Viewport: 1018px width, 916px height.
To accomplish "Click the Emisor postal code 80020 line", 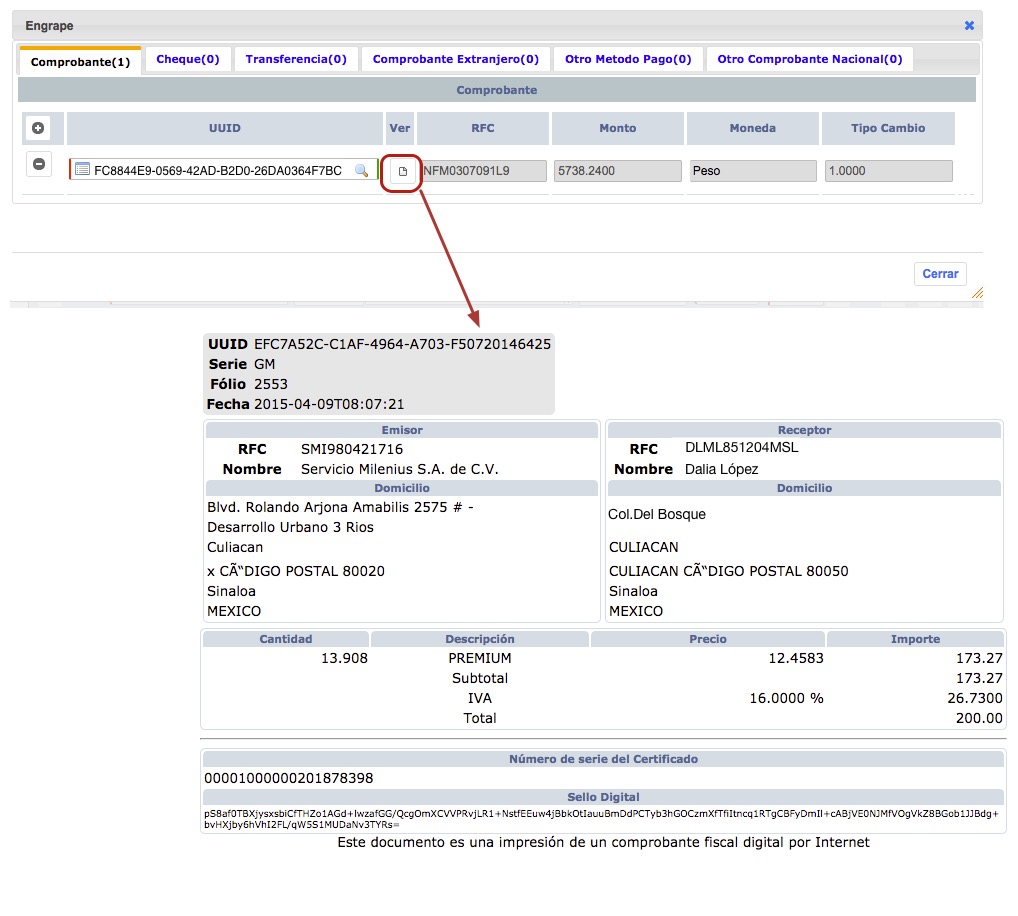I will [296, 571].
